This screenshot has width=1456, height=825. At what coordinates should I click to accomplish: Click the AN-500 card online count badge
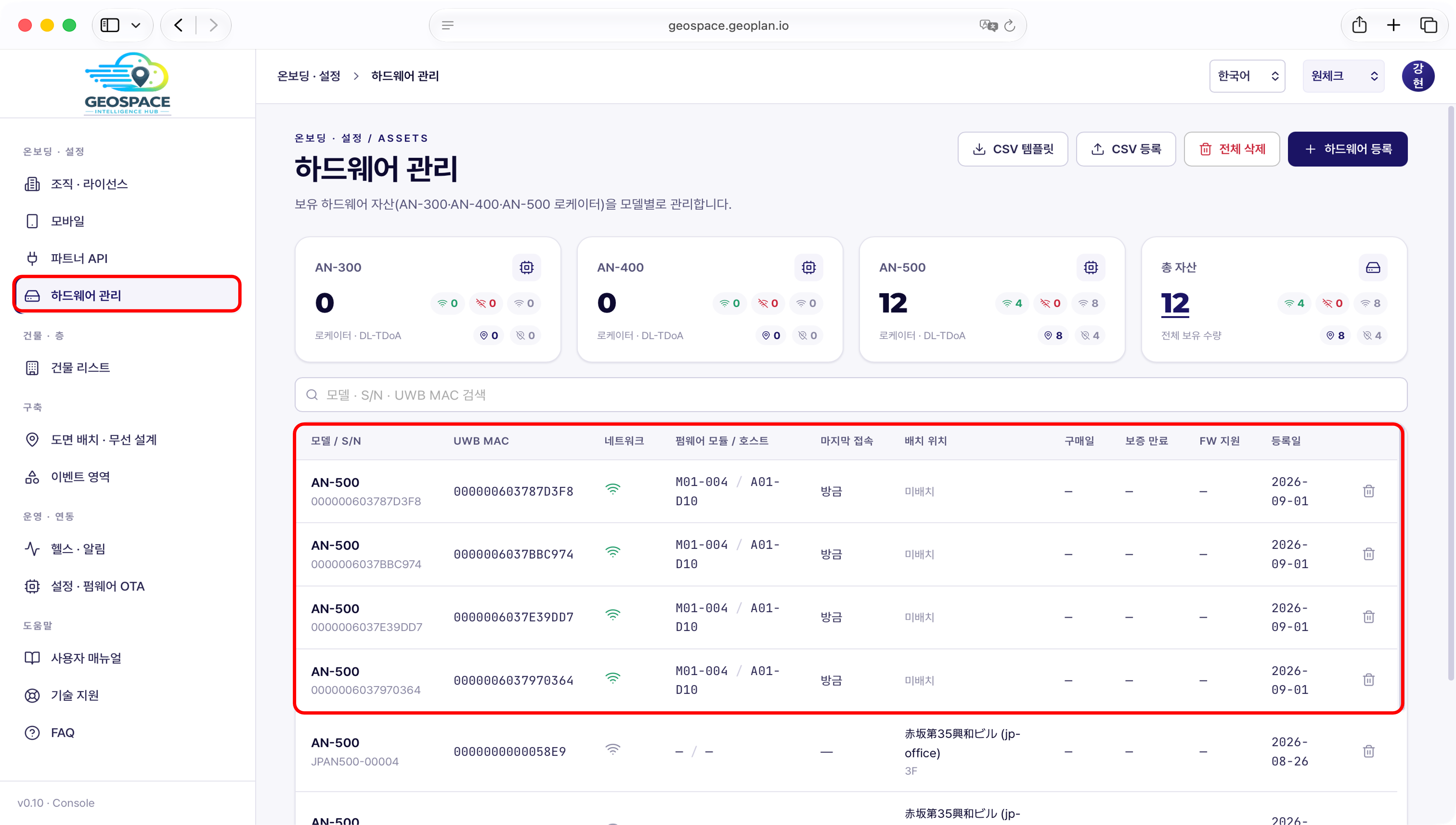(x=1012, y=303)
